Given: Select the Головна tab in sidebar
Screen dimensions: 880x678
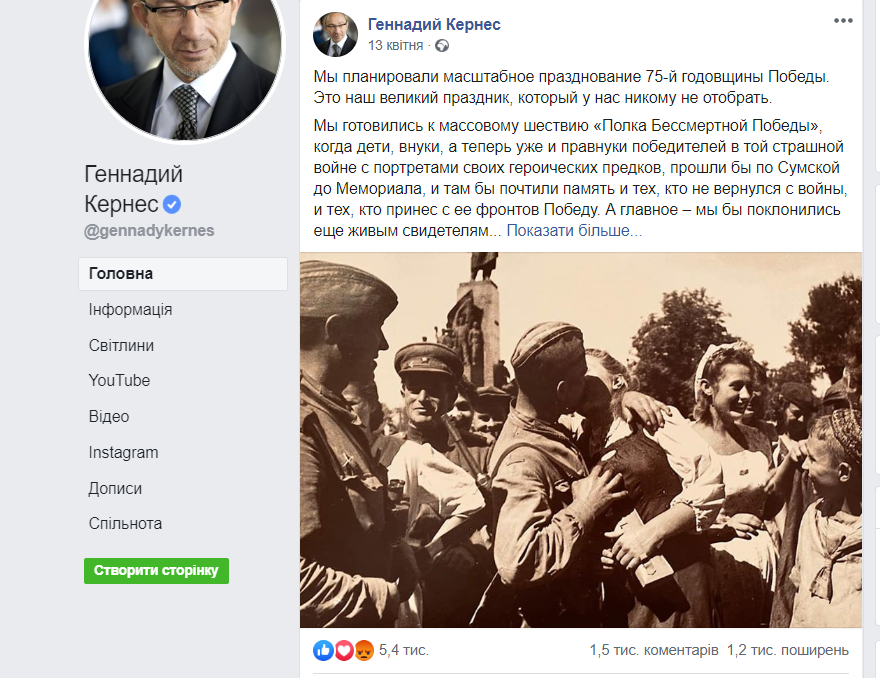Looking at the screenshot, I should 121,273.
